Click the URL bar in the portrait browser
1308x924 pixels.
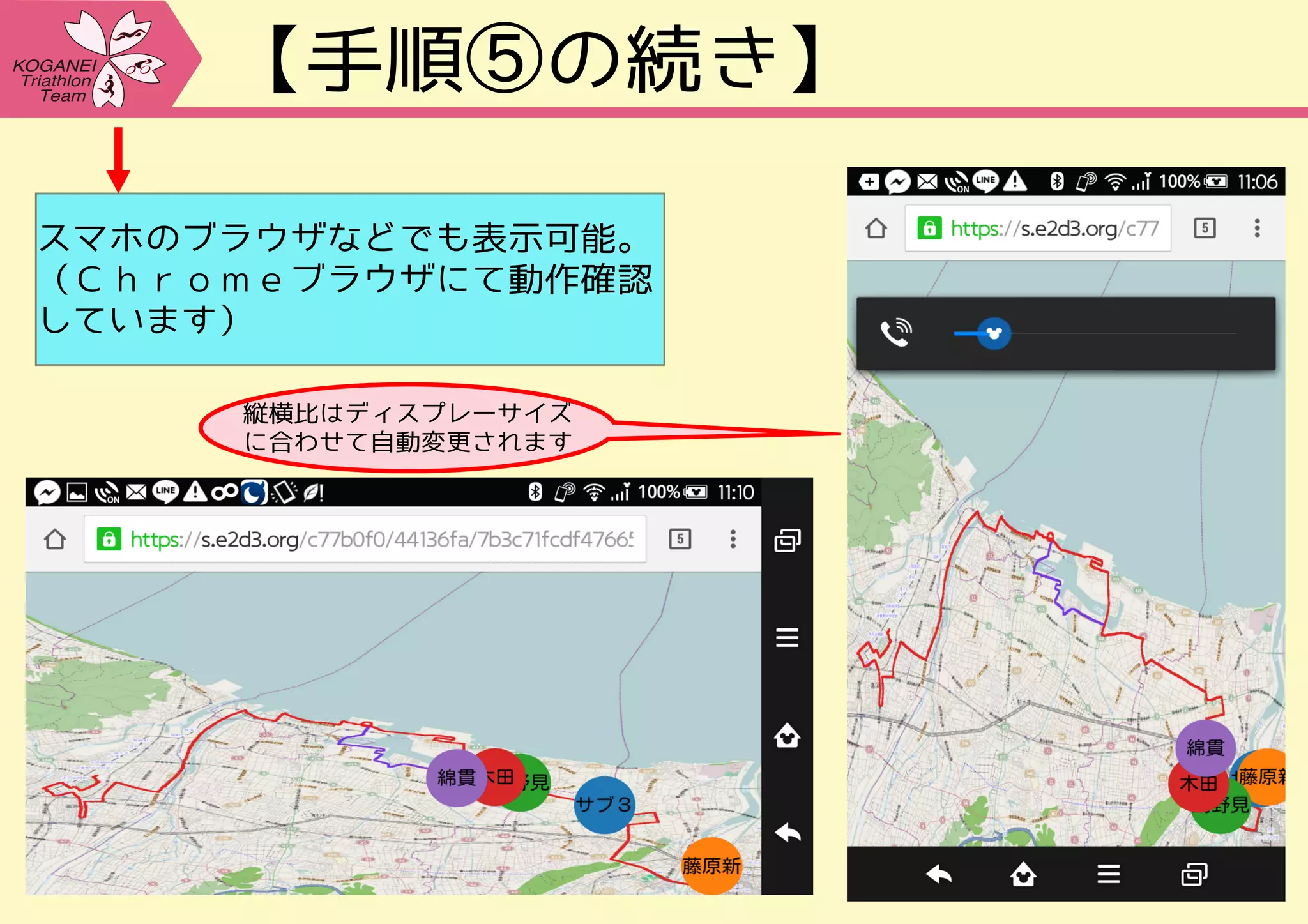pyautogui.click(x=1038, y=229)
